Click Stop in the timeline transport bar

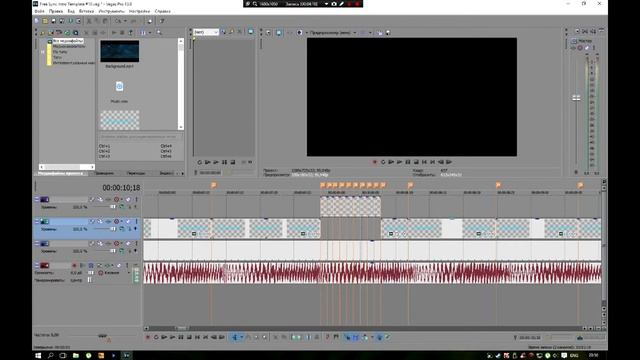[x=189, y=337]
